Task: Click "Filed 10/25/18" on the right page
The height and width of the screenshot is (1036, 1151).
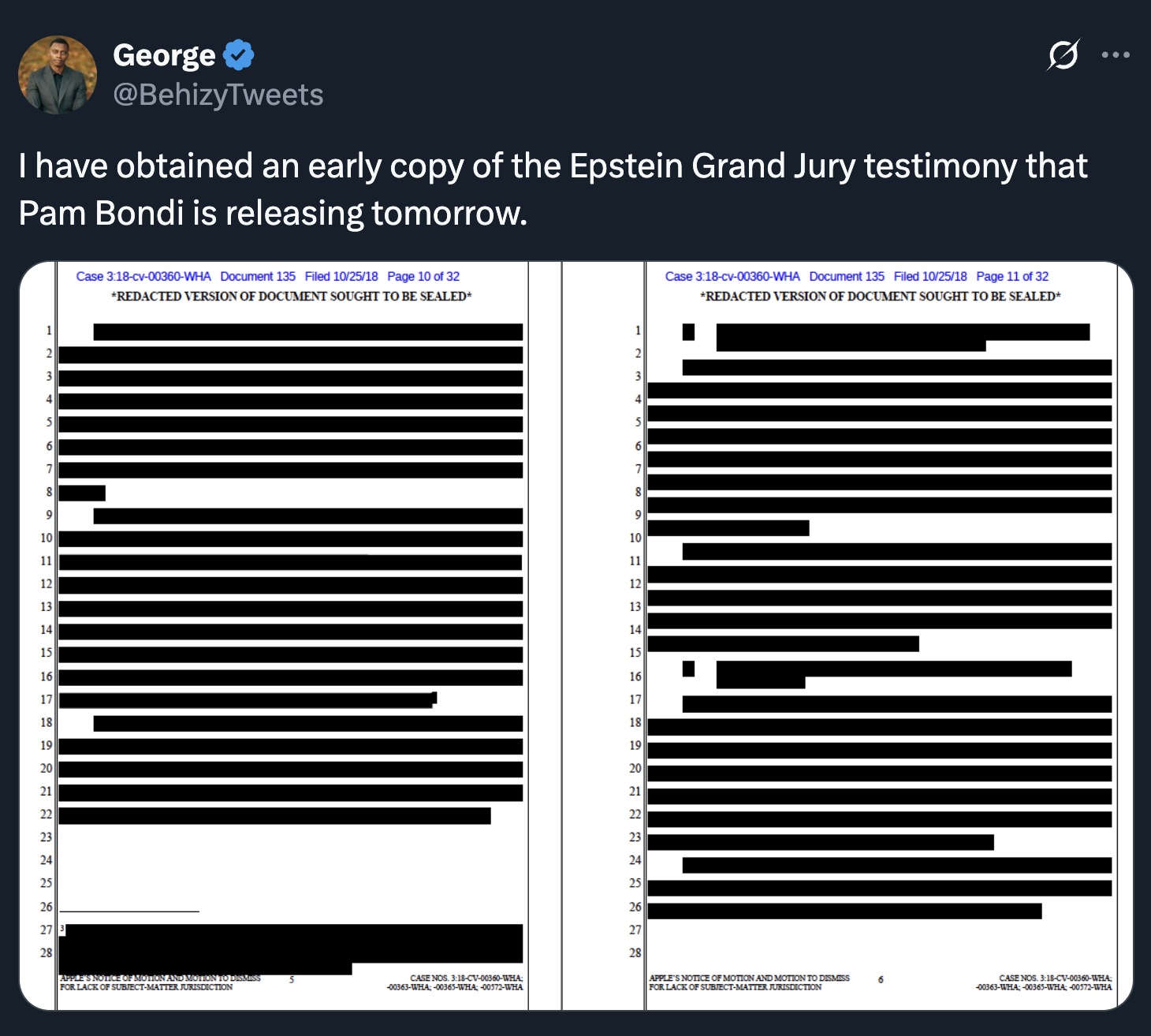Action: [930, 277]
